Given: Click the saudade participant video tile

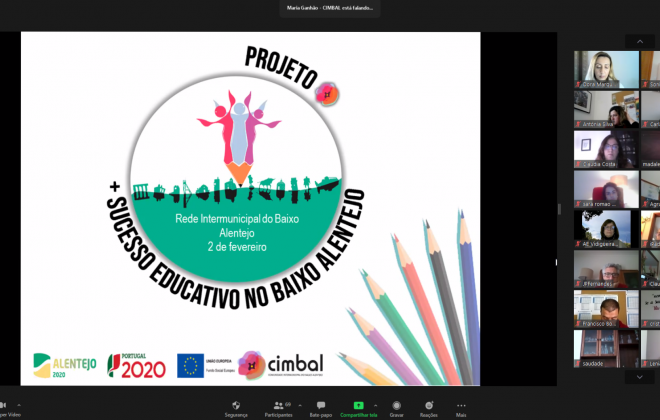Looking at the screenshot, I should 606,349.
